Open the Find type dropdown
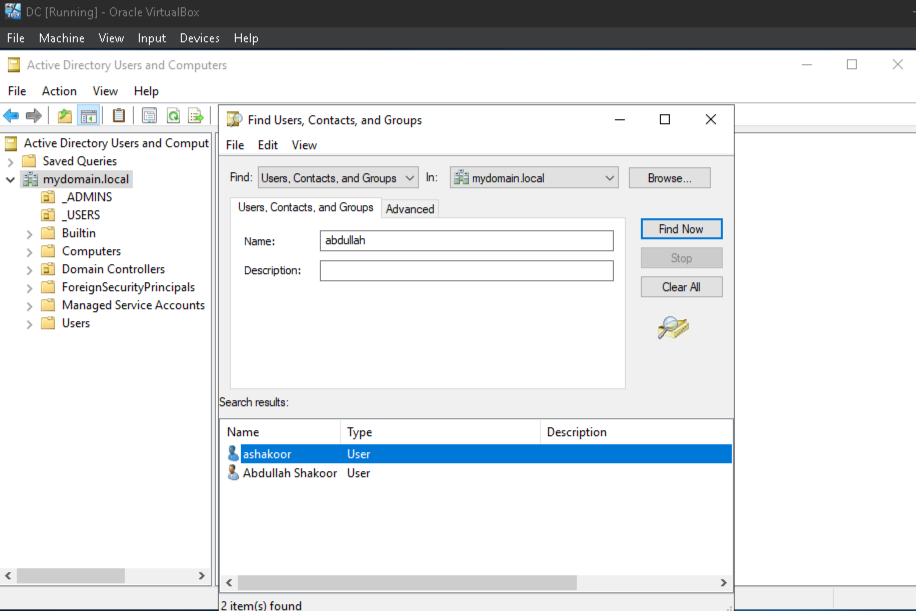The image size is (916, 611). [x=338, y=178]
